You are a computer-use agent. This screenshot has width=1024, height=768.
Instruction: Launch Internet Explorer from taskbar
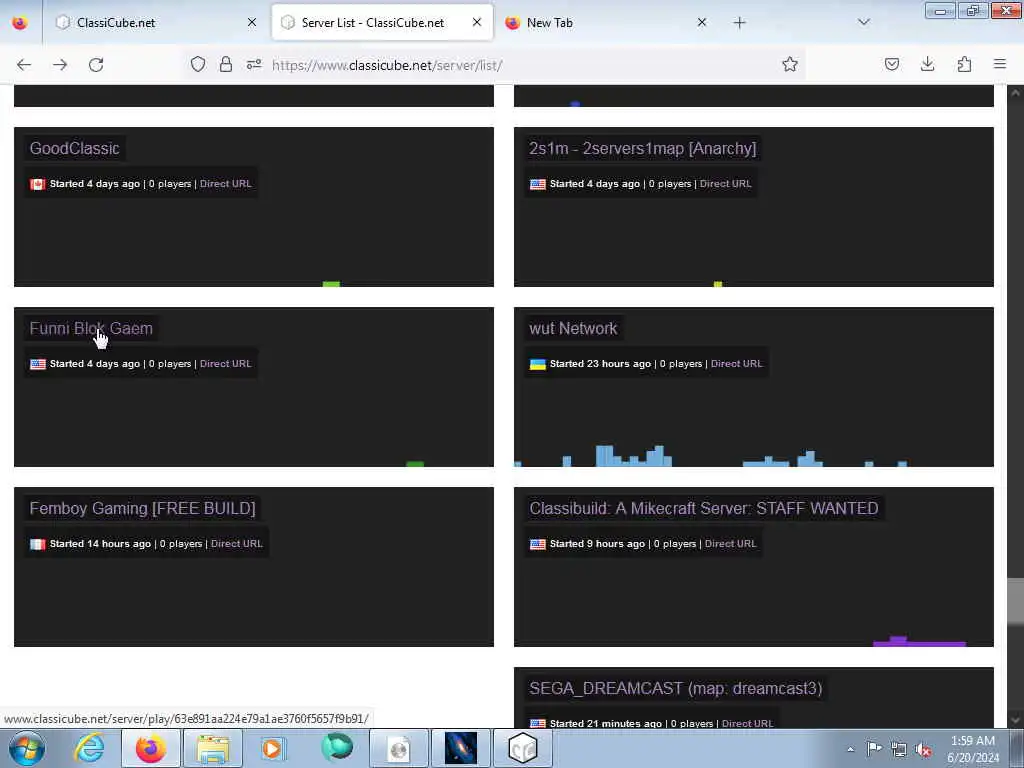point(89,748)
